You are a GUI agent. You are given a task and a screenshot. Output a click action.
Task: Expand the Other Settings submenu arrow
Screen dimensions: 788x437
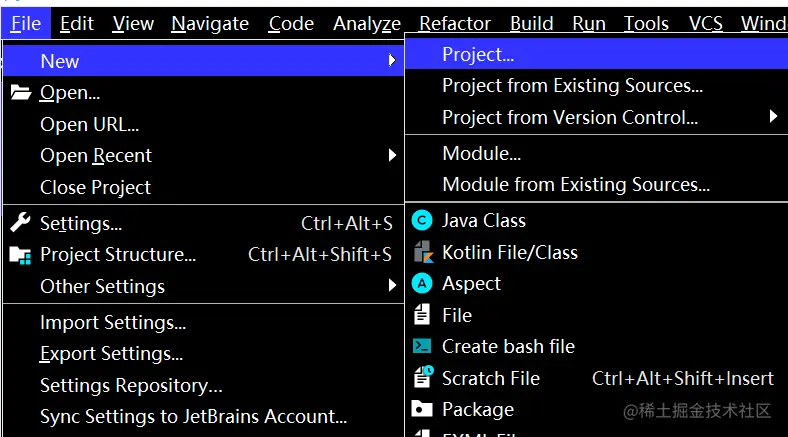(392, 286)
